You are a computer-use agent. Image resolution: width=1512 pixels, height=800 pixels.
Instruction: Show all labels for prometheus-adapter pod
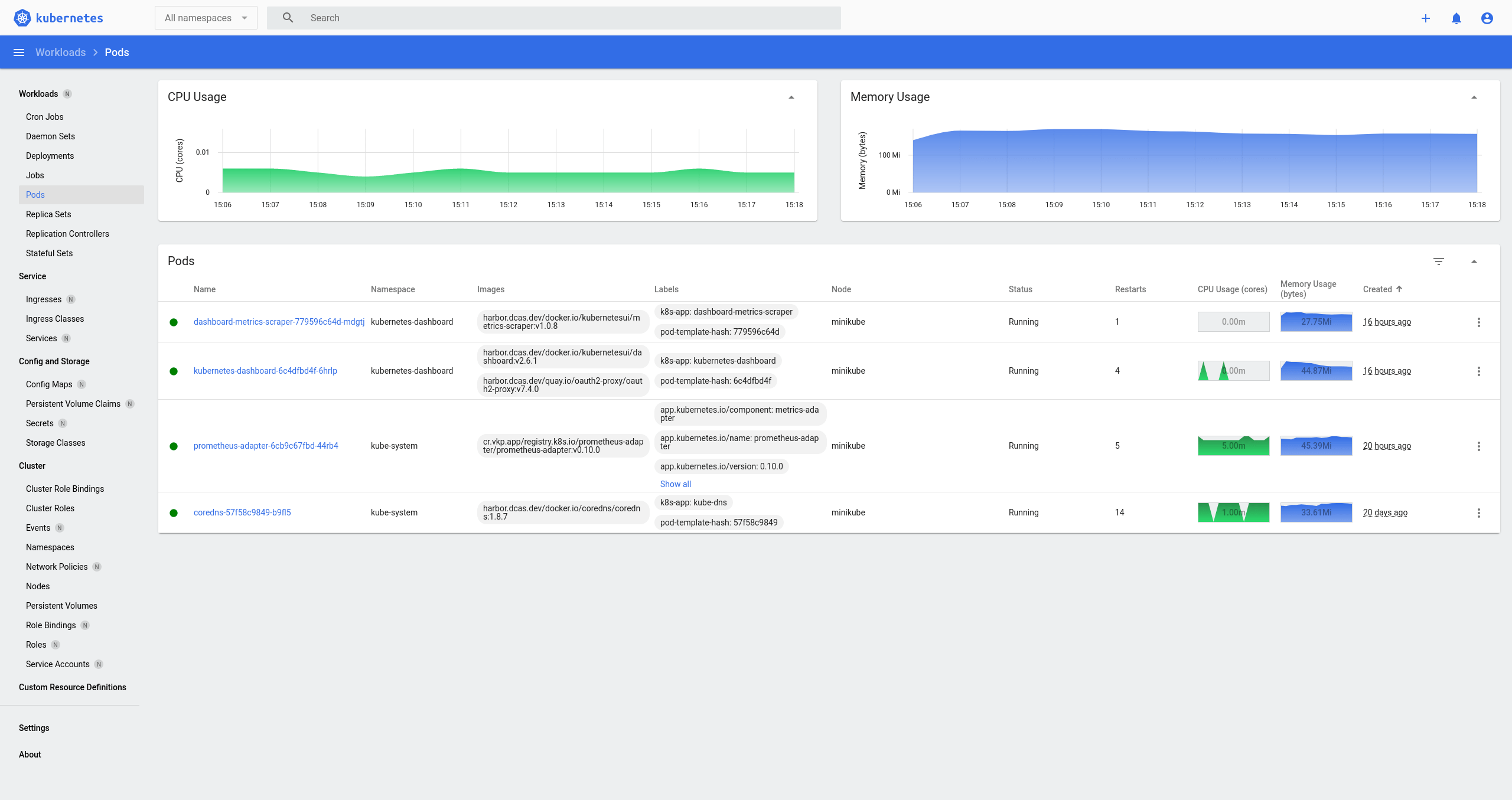point(675,484)
